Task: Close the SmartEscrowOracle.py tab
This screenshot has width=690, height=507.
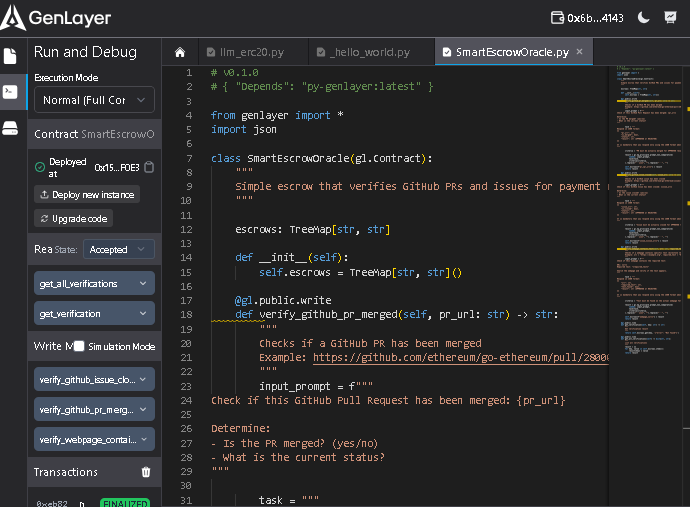Action: pyautogui.click(x=580, y=51)
